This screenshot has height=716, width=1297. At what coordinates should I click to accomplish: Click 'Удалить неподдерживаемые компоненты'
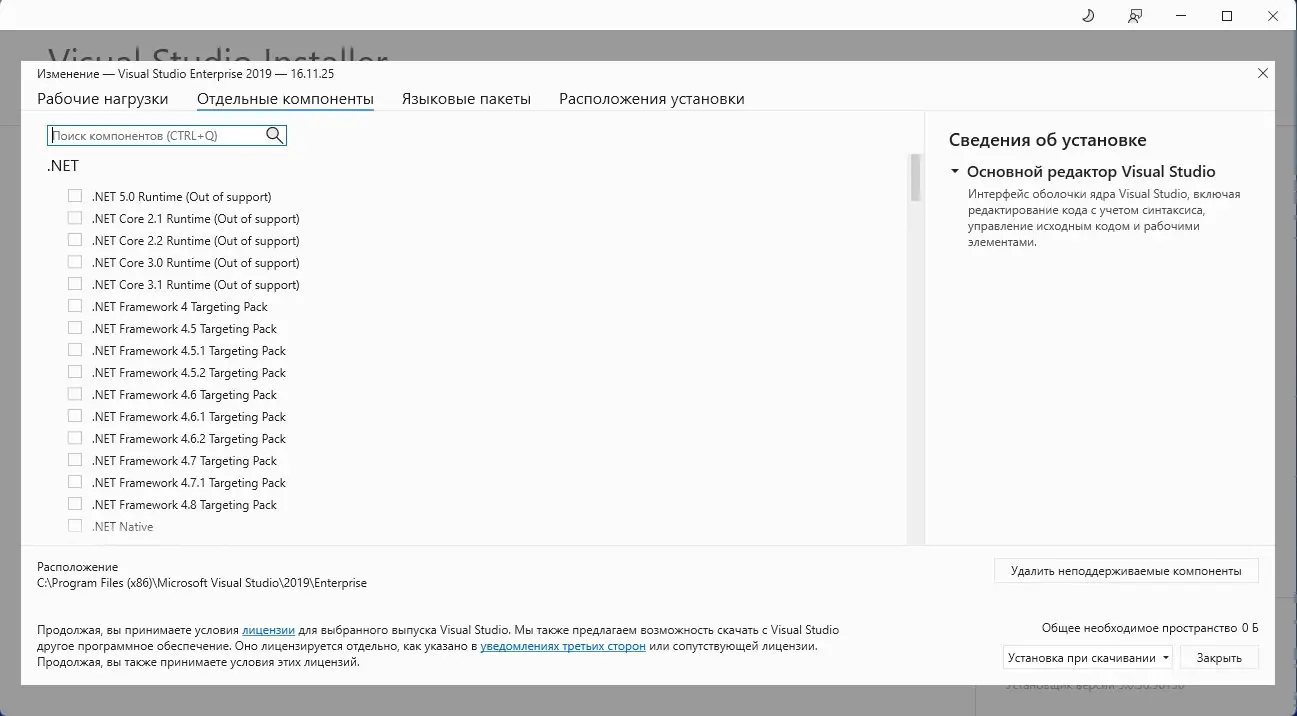point(1125,570)
